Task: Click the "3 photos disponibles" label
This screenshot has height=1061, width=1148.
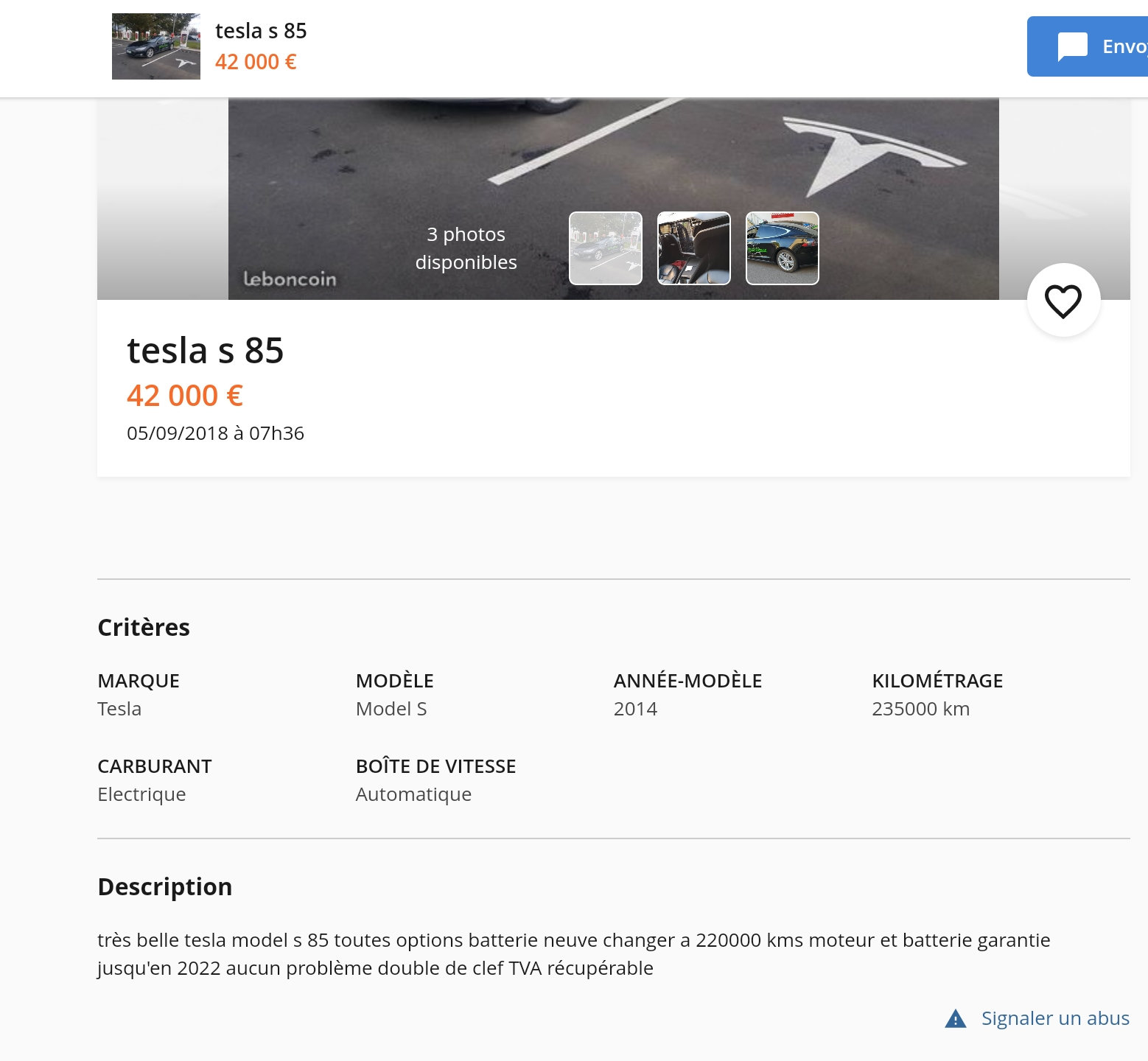Action: (466, 248)
